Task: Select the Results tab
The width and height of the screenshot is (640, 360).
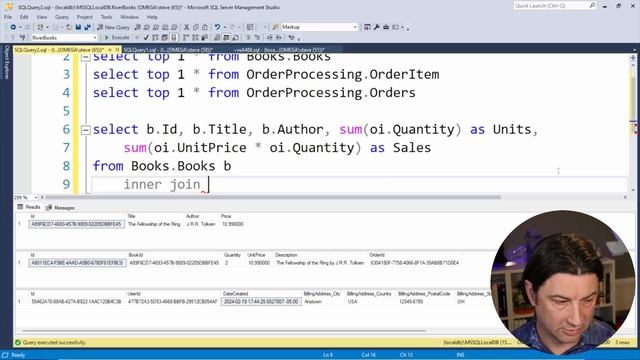Action: point(29,207)
